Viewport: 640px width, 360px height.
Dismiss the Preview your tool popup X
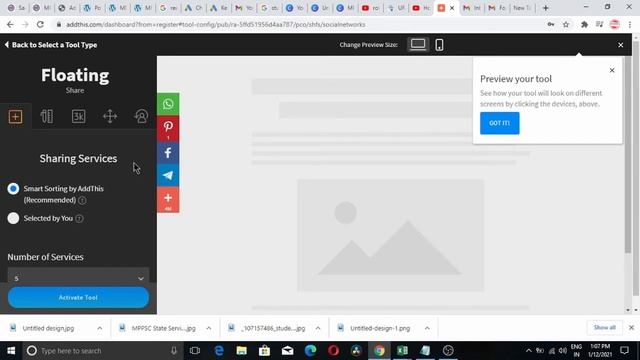612,70
